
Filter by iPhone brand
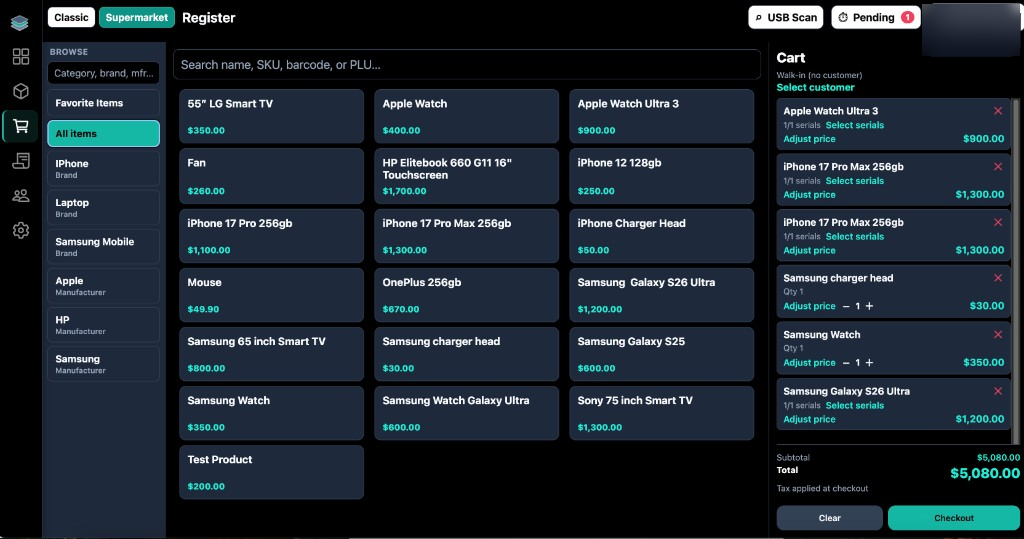point(103,169)
